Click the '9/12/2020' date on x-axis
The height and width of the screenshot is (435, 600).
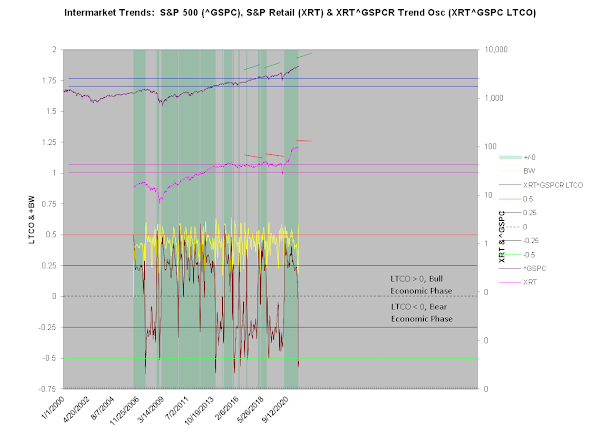276,409
